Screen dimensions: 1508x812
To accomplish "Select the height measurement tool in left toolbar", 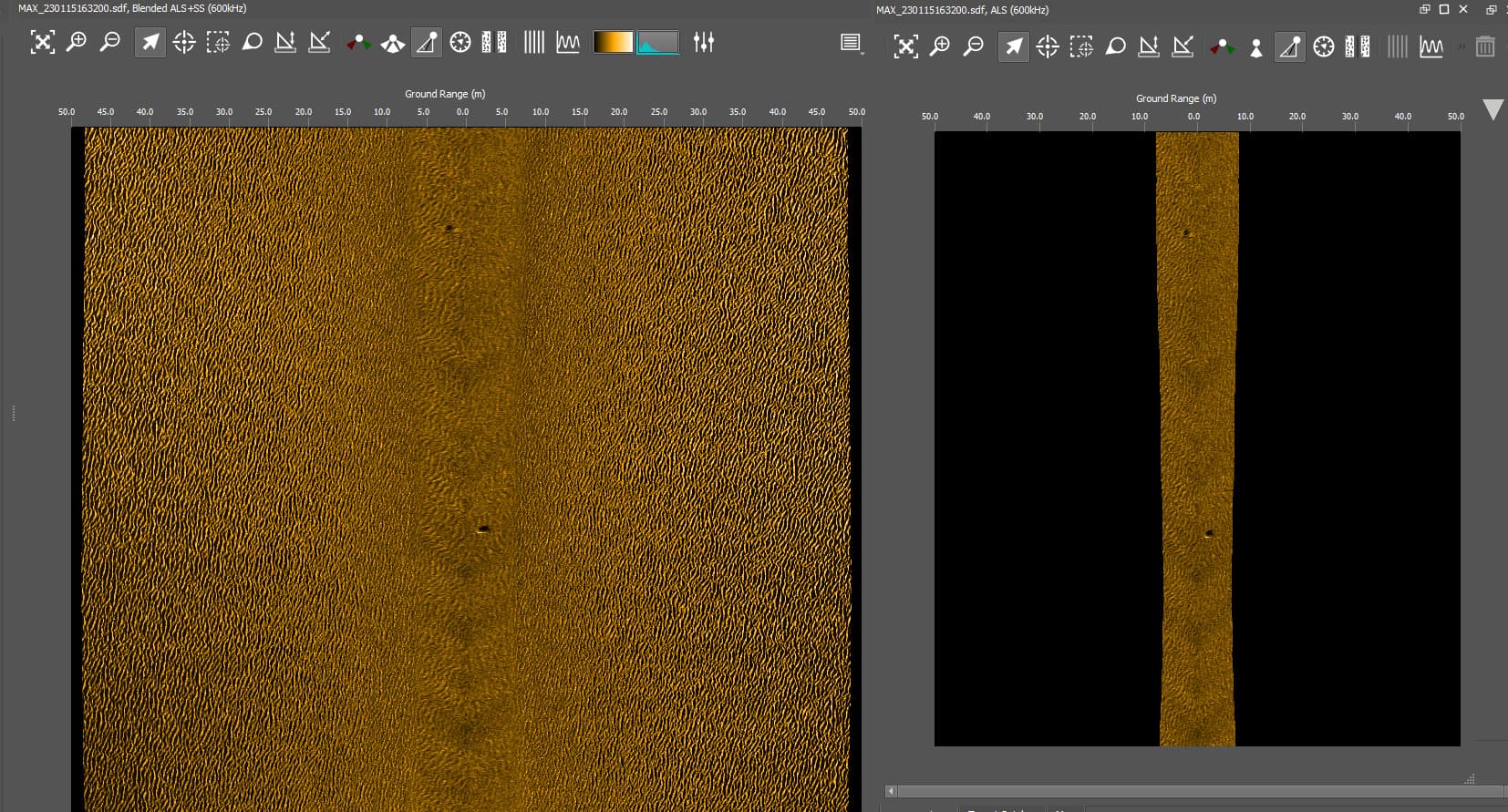I will pos(285,42).
